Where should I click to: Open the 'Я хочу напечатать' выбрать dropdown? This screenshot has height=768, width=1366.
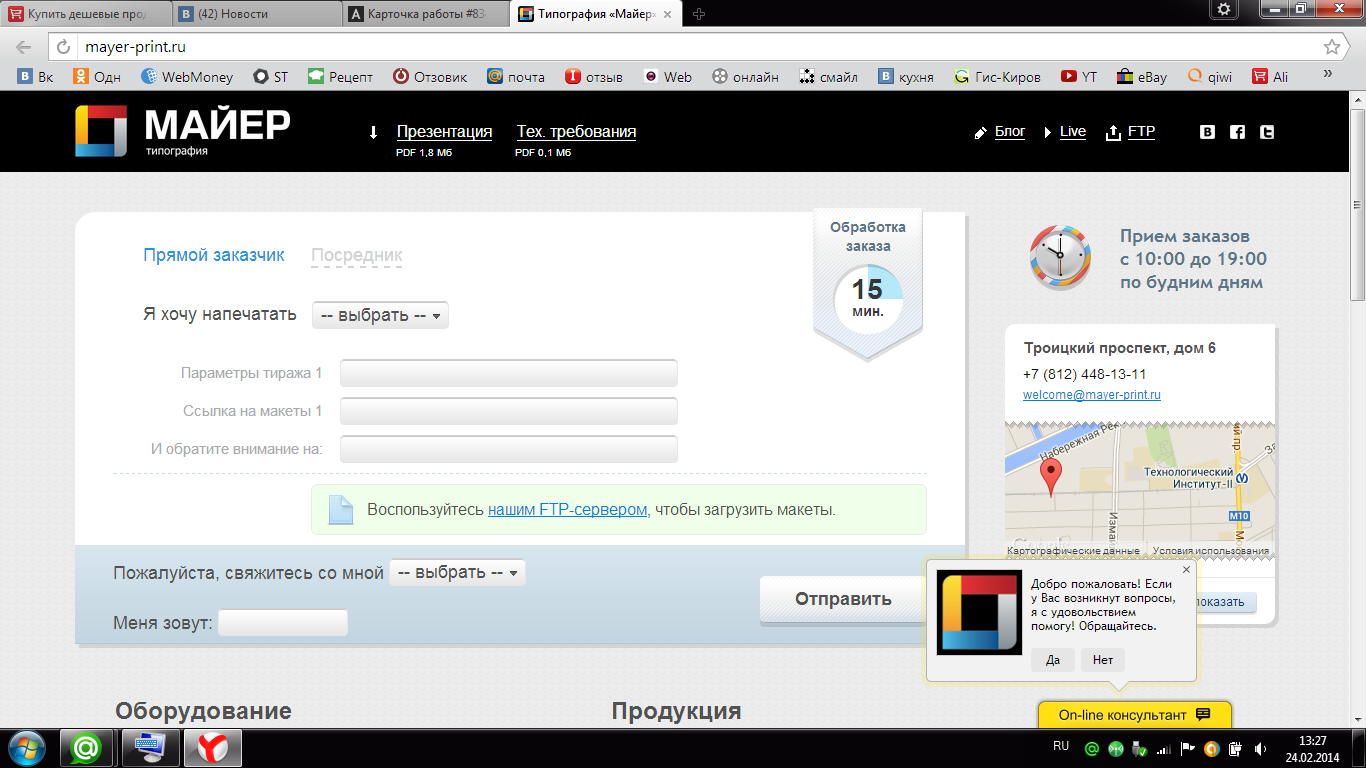tap(380, 315)
